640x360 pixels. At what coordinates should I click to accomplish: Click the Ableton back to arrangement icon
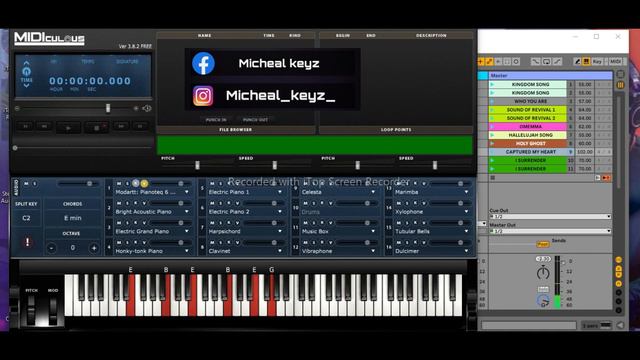607,178
